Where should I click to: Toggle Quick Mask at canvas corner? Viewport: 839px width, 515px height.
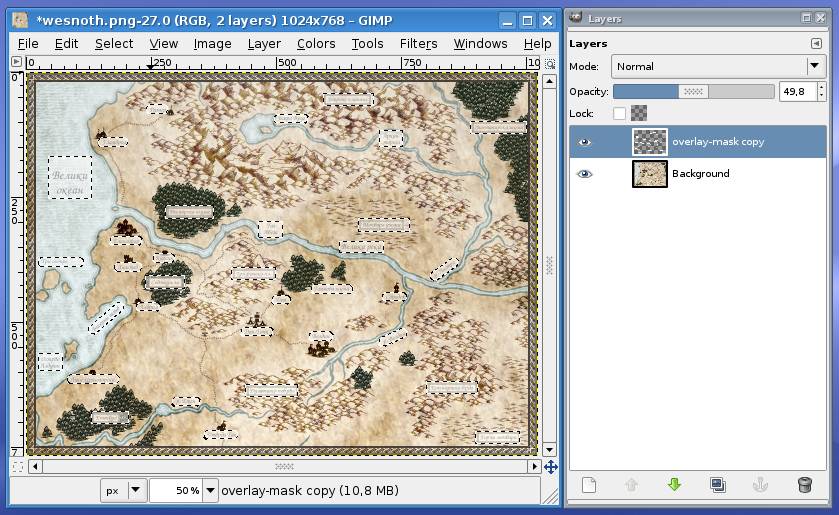[17, 467]
